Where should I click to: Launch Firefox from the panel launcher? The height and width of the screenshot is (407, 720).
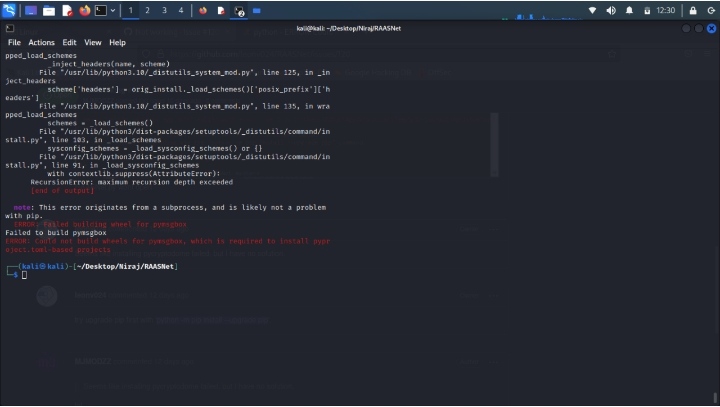[x=84, y=11]
